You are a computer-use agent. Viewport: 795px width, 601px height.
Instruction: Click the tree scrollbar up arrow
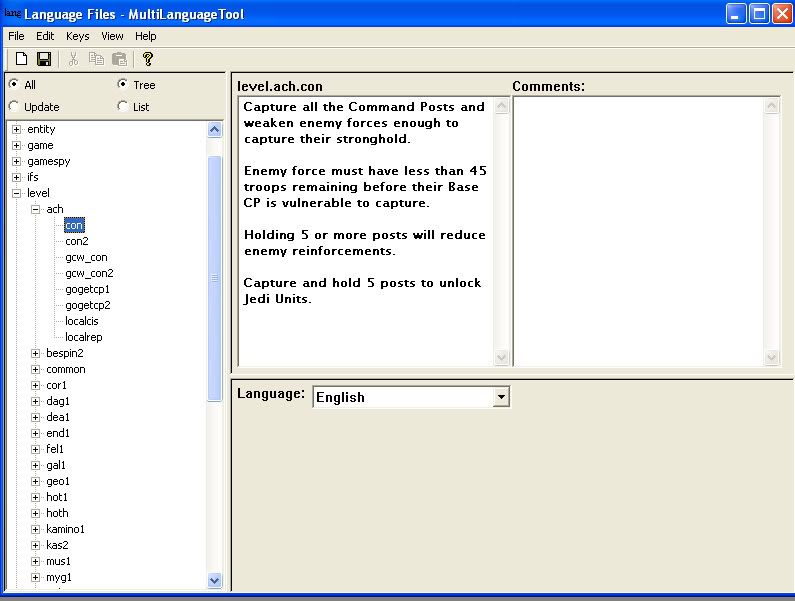coord(214,130)
